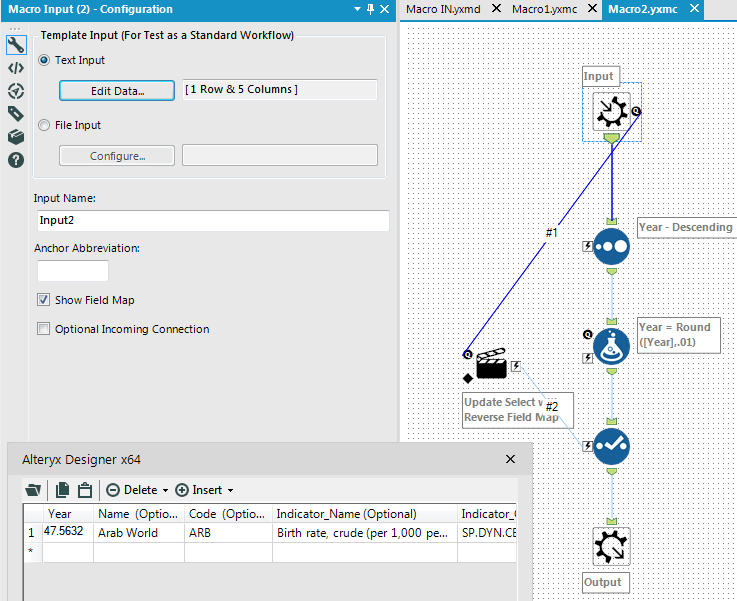Click the #1 connection label

(x=551, y=232)
